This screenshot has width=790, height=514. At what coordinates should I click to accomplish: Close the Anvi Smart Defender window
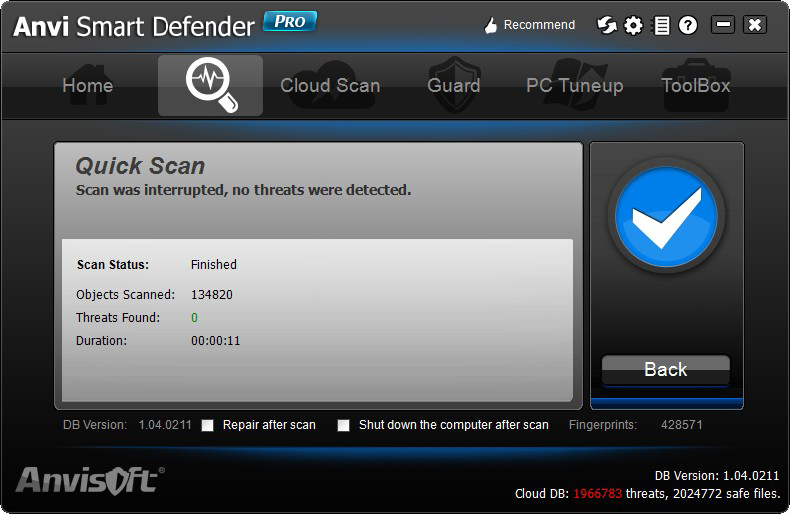(x=755, y=24)
